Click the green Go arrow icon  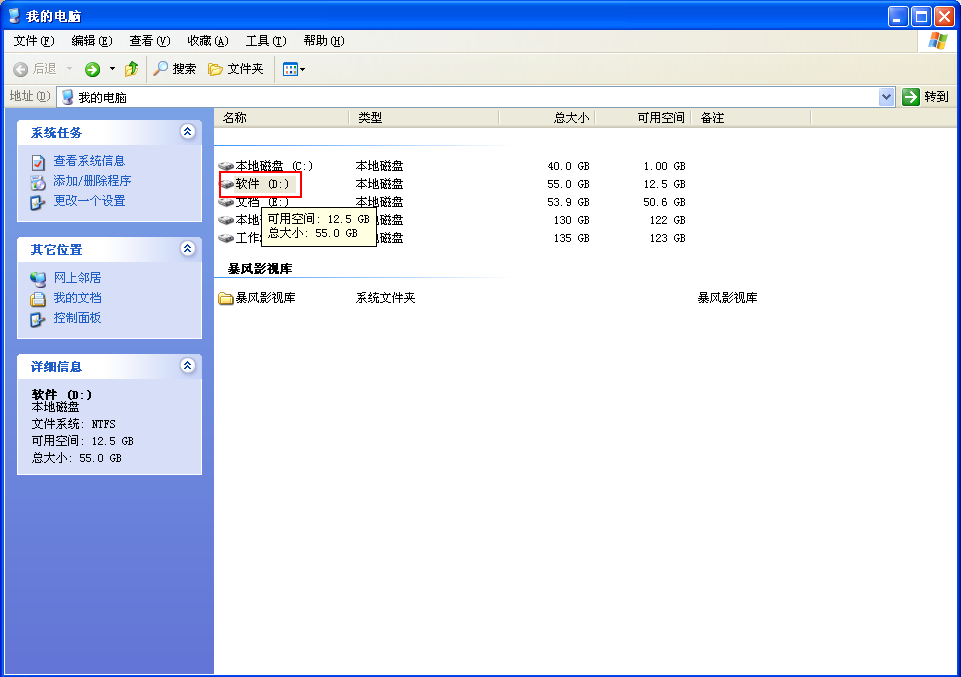911,97
